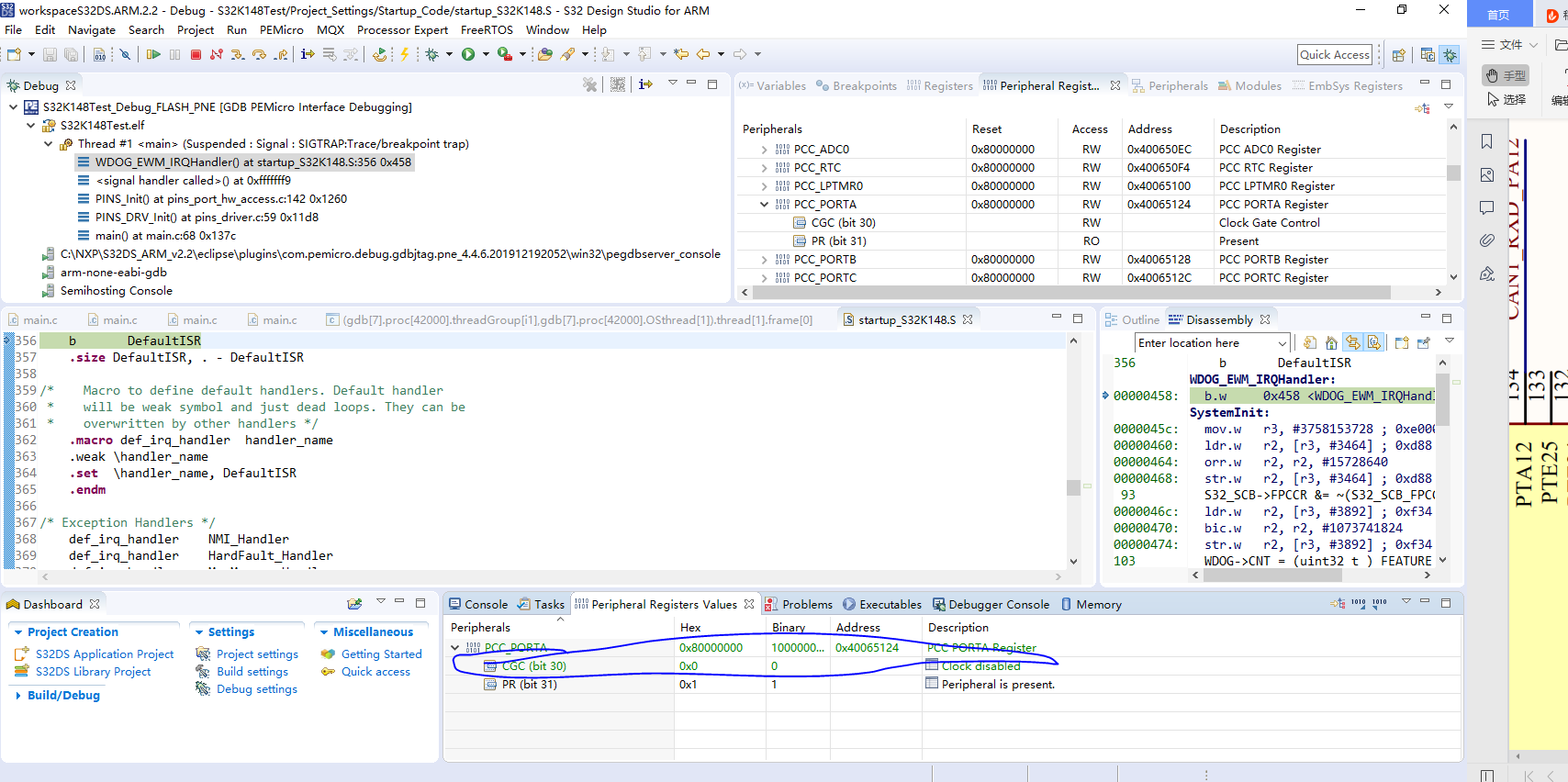This screenshot has height=782, width=1568.
Task: Click the Save All icon in the toolbar
Action: tap(71, 55)
